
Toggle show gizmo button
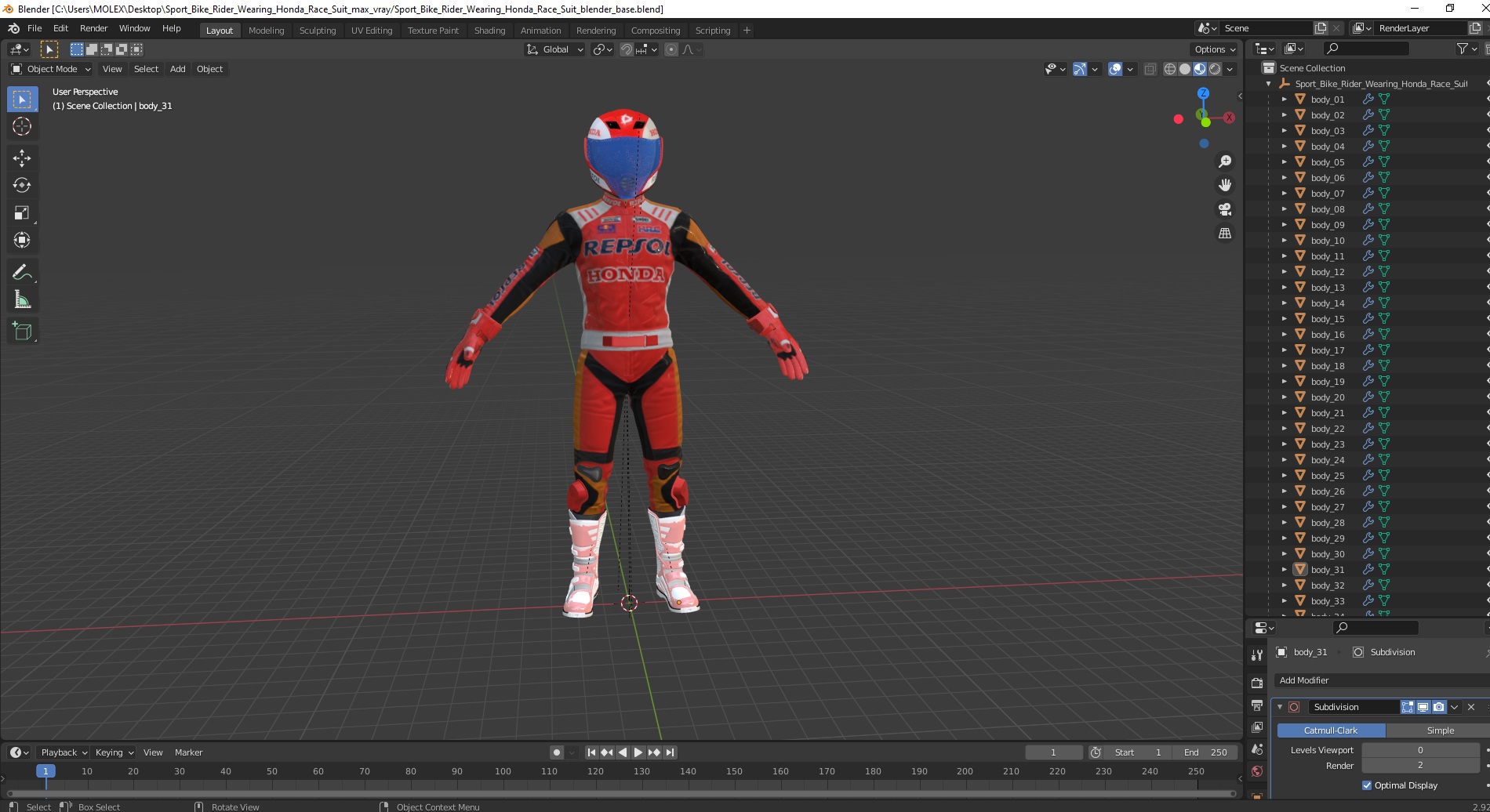1080,69
